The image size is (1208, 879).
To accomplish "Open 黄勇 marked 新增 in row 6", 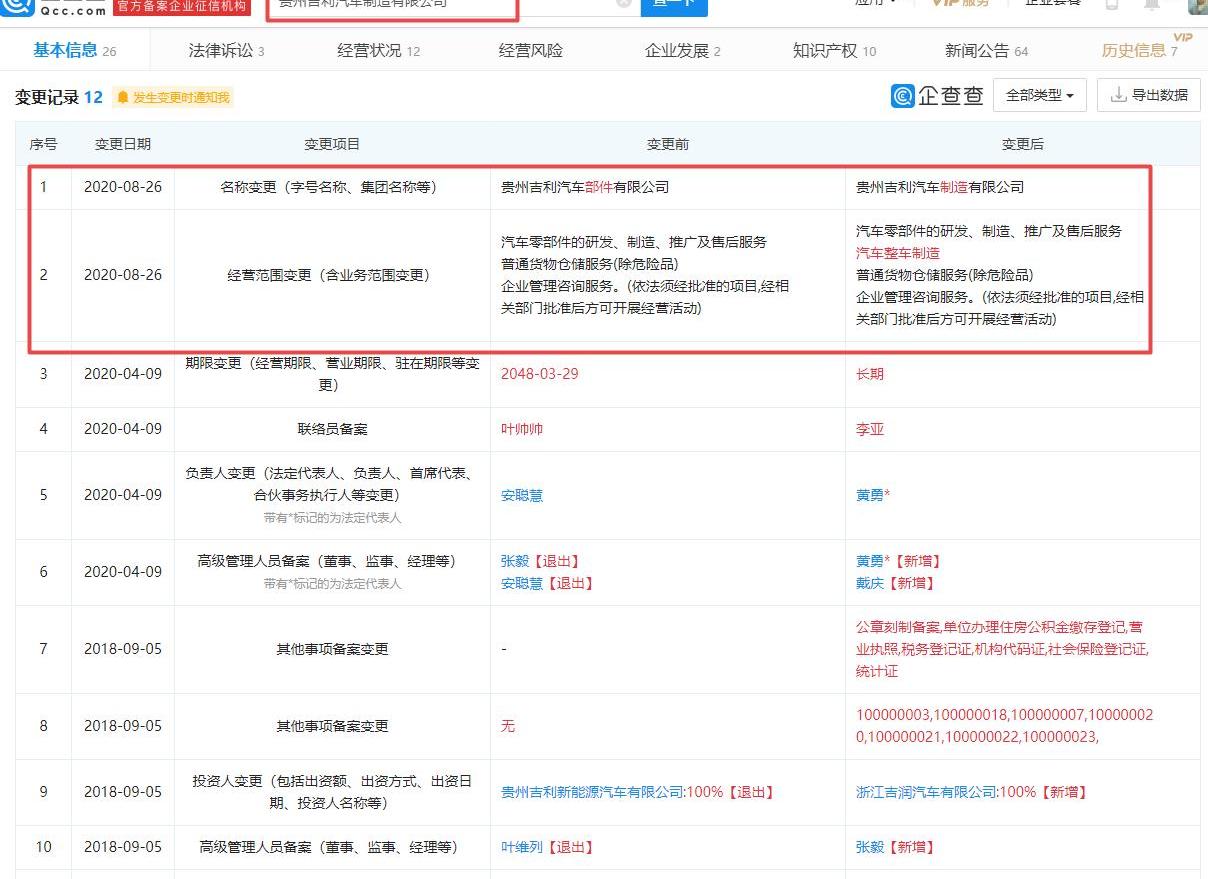I will 870,561.
